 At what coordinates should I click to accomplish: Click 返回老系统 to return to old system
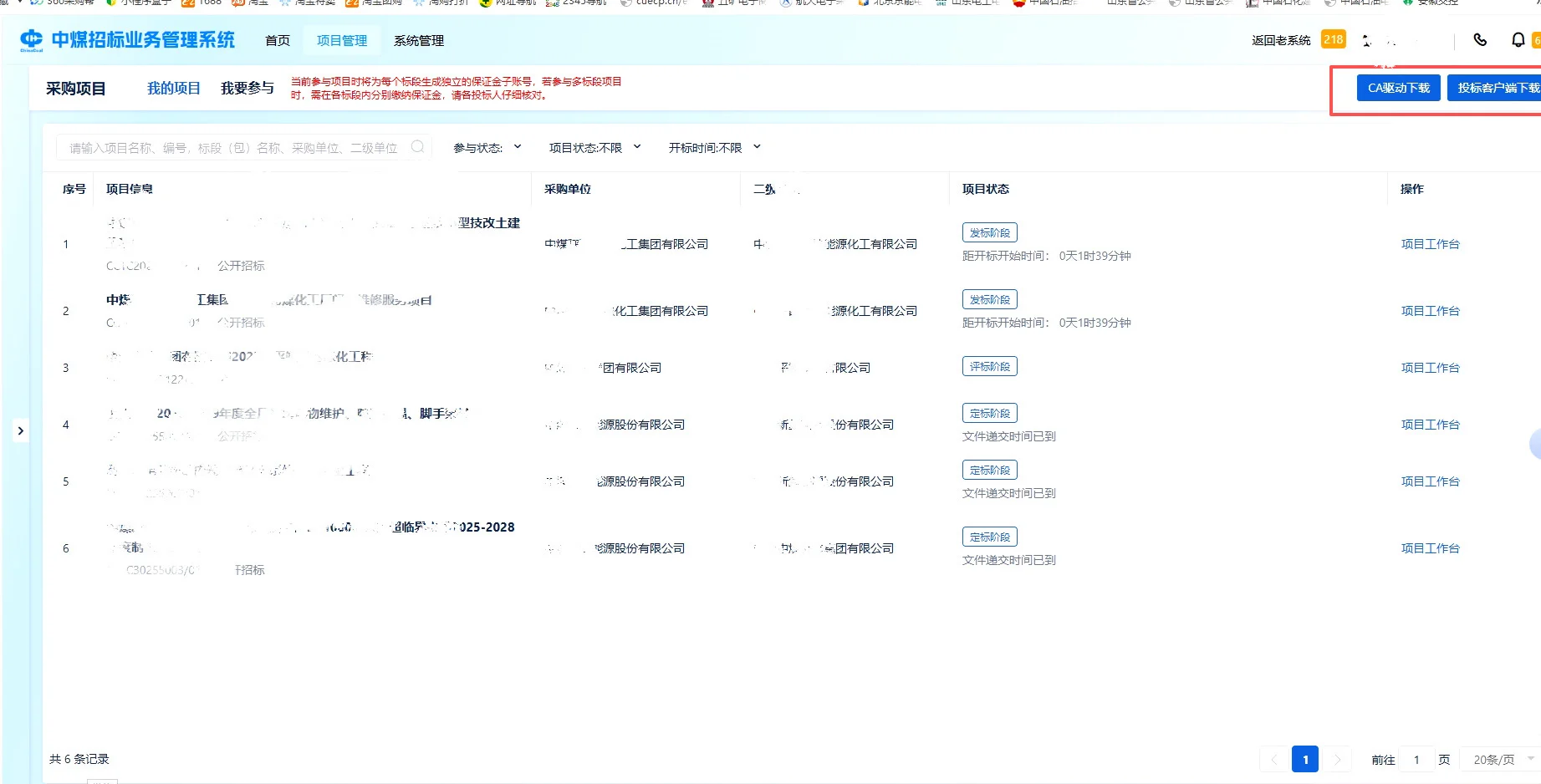tap(1280, 39)
